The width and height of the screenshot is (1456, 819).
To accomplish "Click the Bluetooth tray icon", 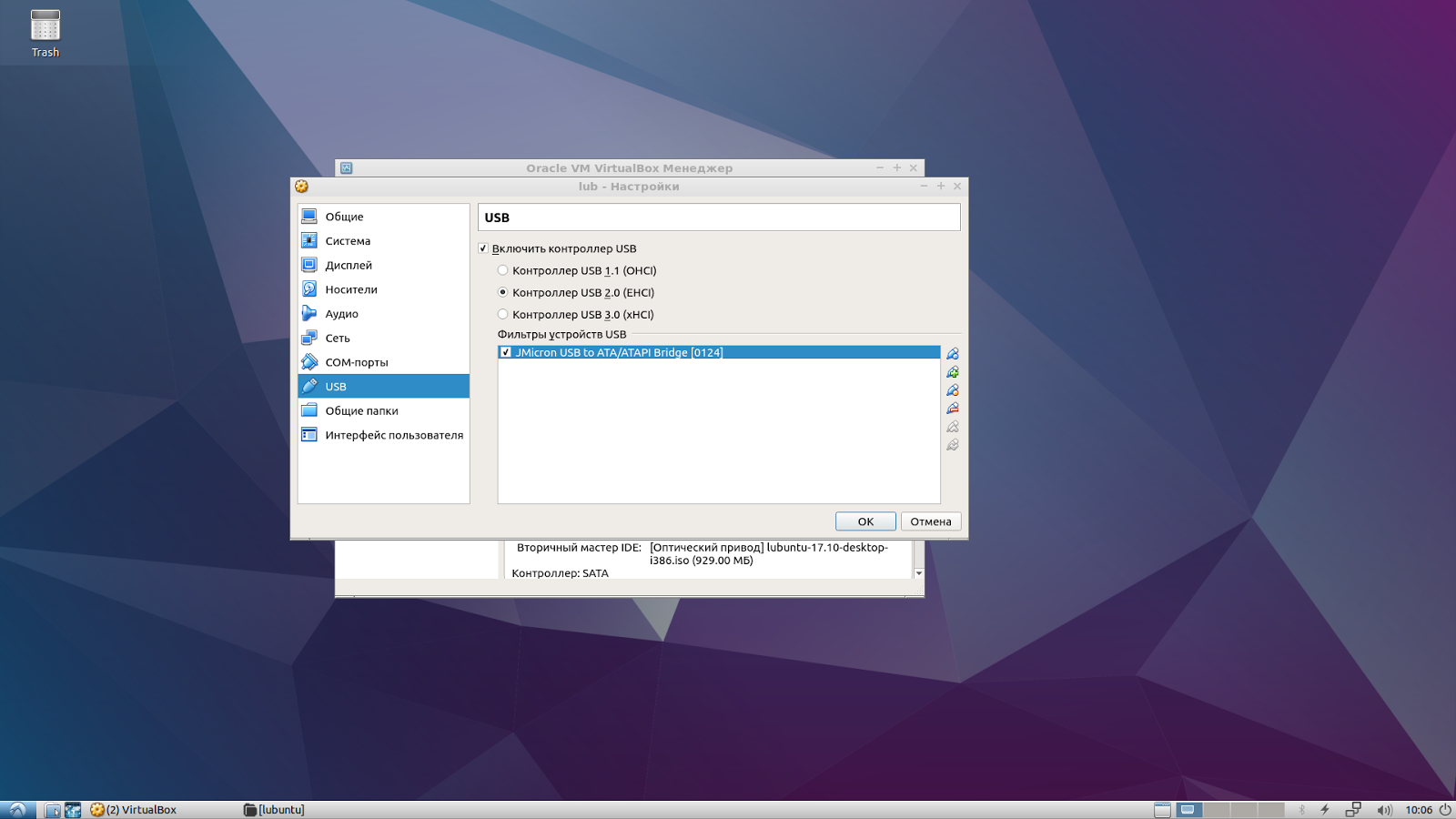I will tap(1302, 810).
